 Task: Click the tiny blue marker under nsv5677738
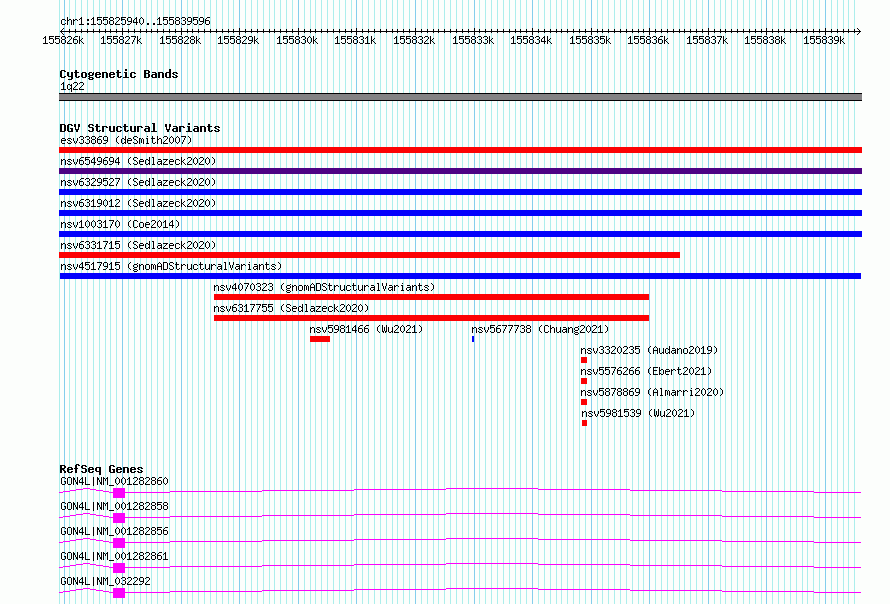pyautogui.click(x=473, y=339)
